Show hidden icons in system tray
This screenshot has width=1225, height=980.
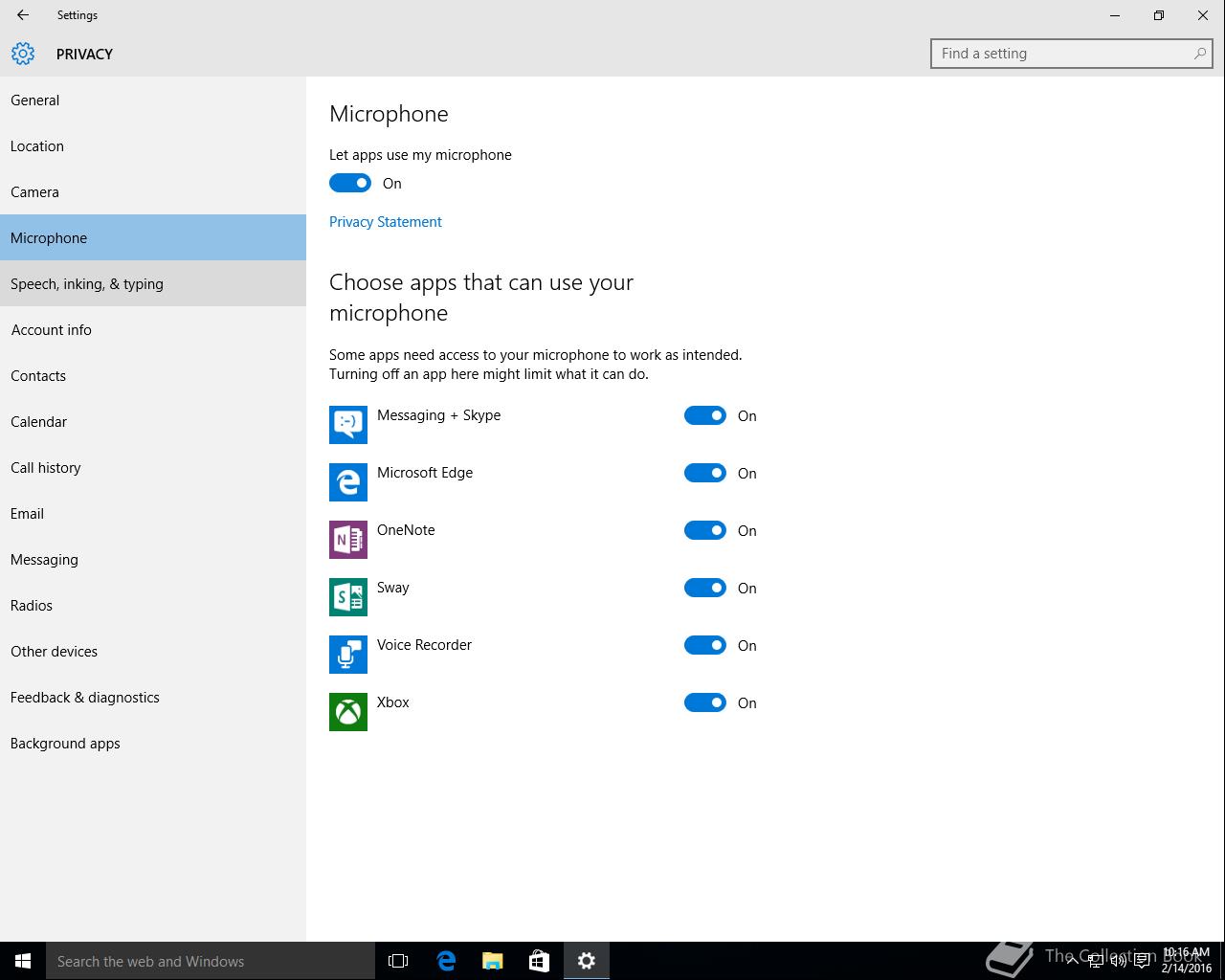[1072, 961]
